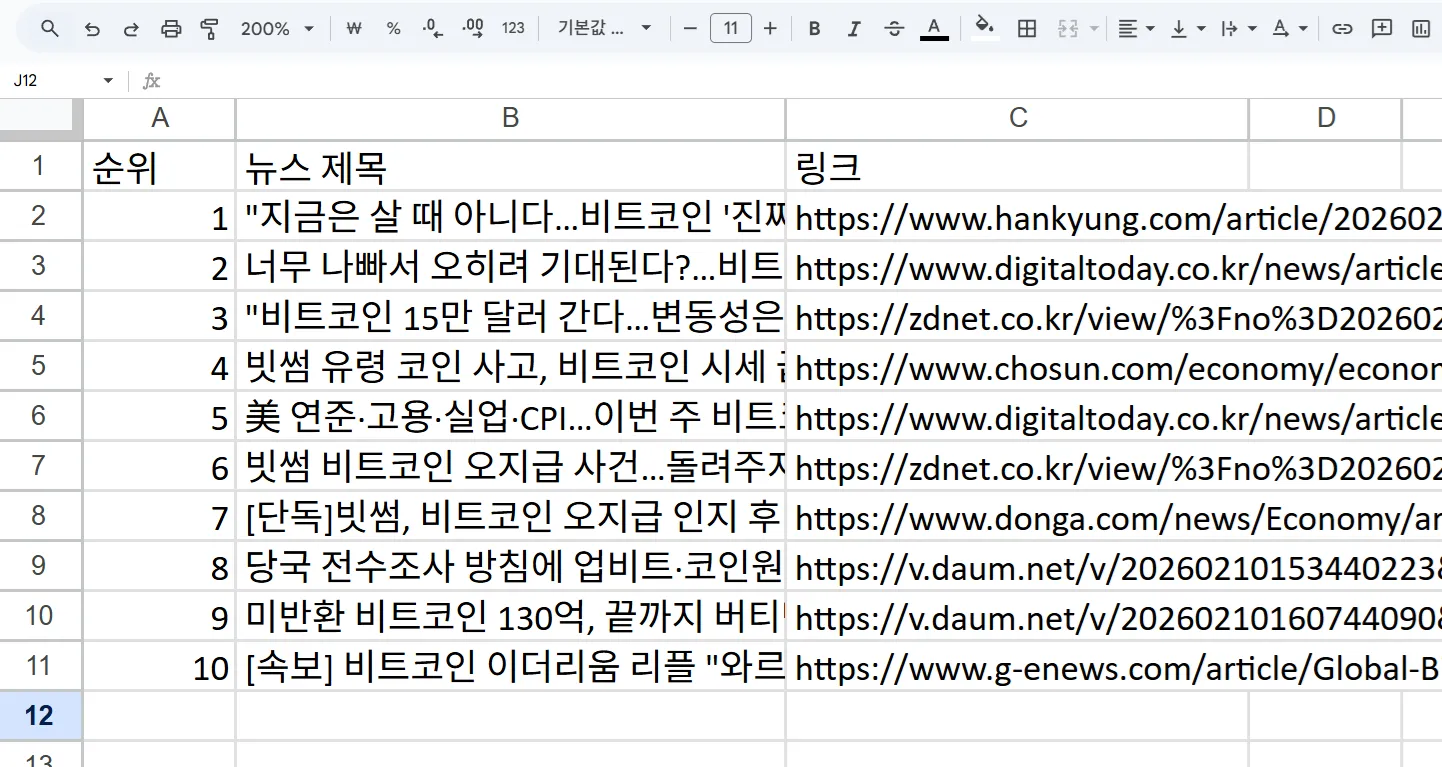
Task: Format as percent
Action: (x=393, y=29)
